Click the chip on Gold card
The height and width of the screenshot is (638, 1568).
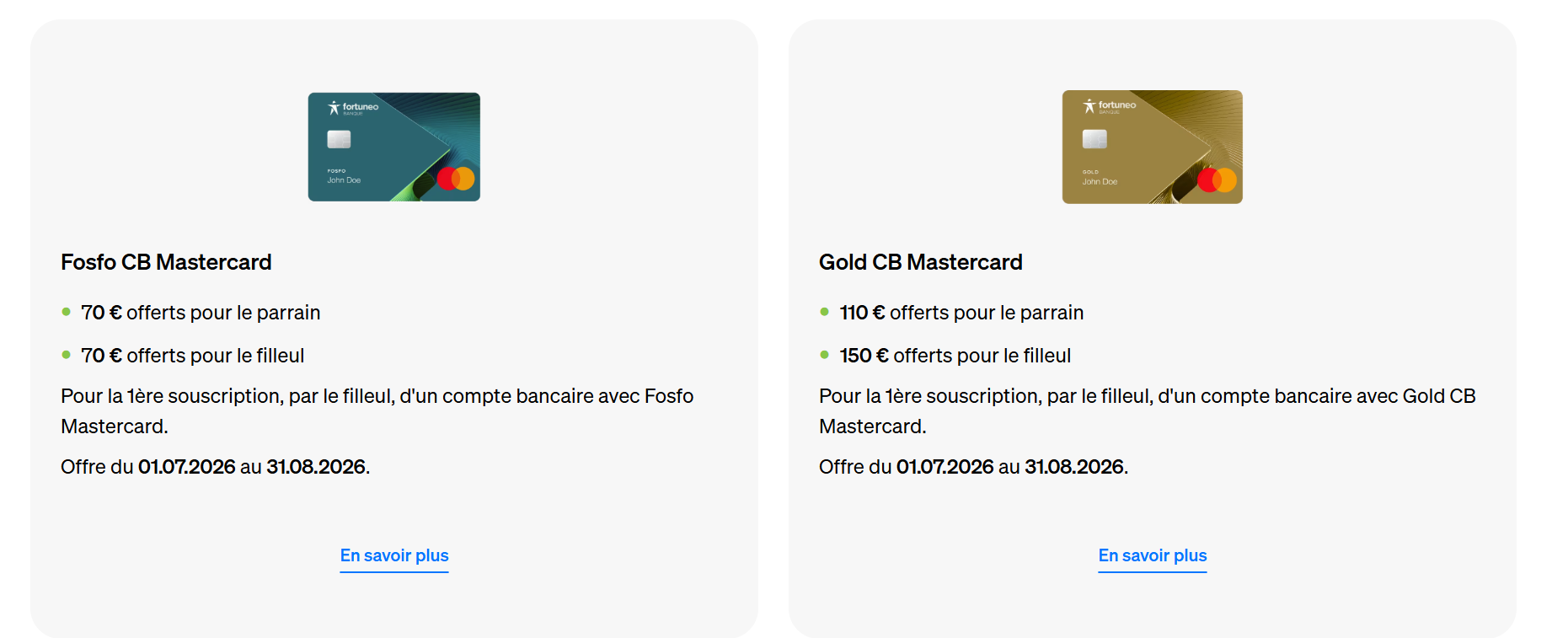point(1094,138)
